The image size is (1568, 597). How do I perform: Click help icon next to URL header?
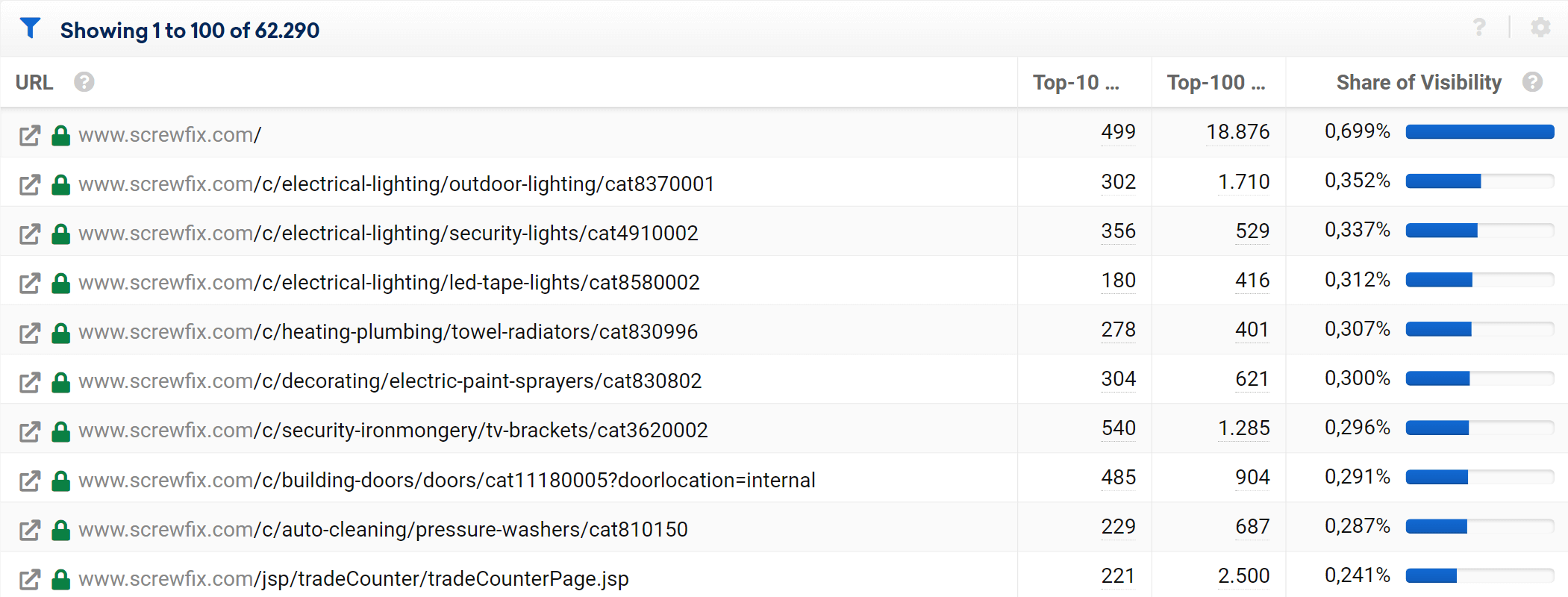coord(84,82)
